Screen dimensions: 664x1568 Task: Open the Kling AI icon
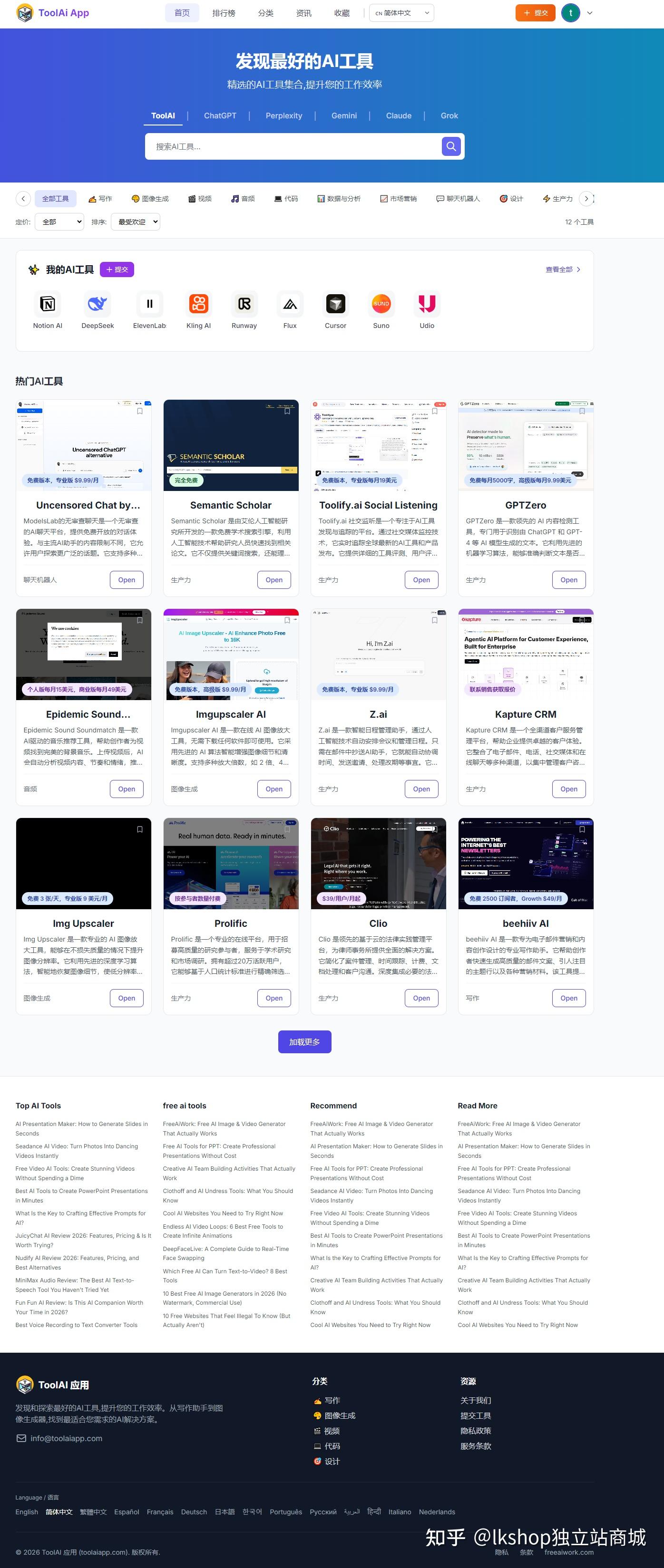pos(199,303)
